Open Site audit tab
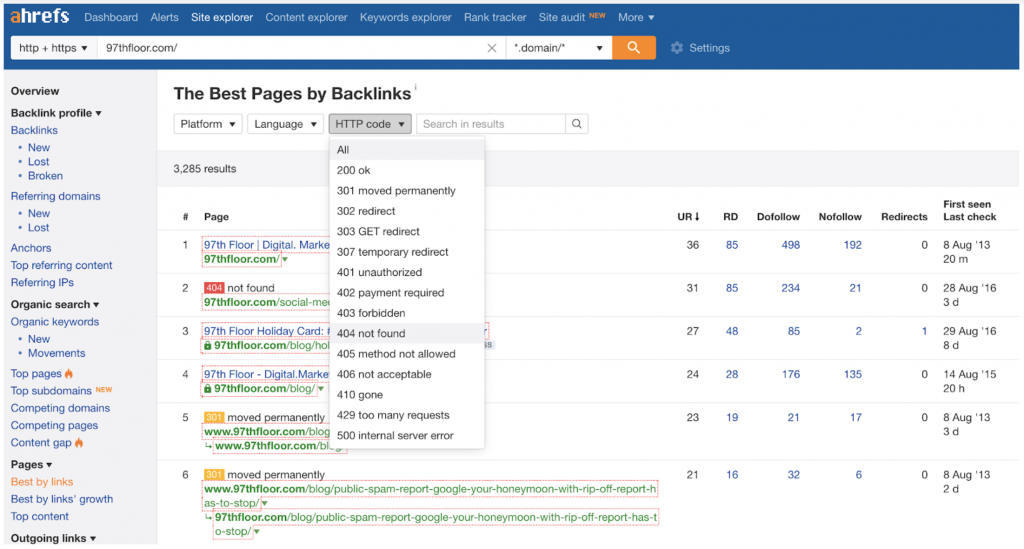1024x549 pixels. (x=562, y=18)
